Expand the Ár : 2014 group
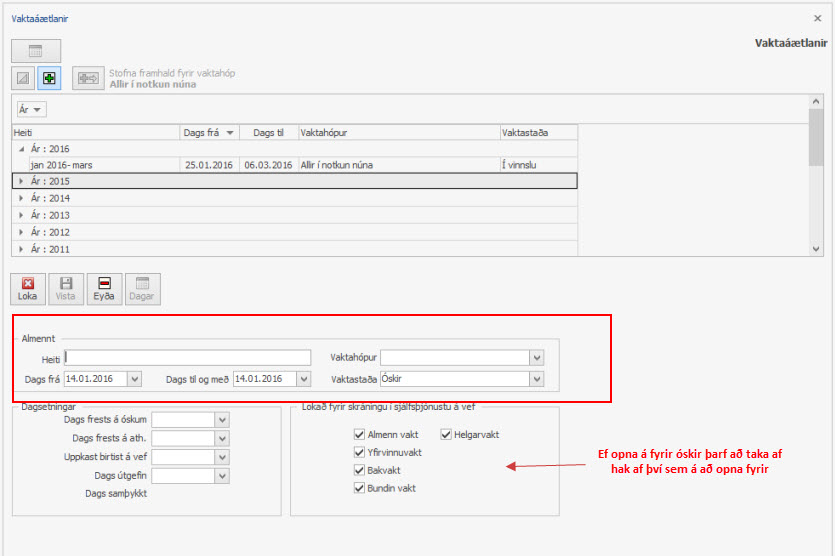 pos(21,198)
